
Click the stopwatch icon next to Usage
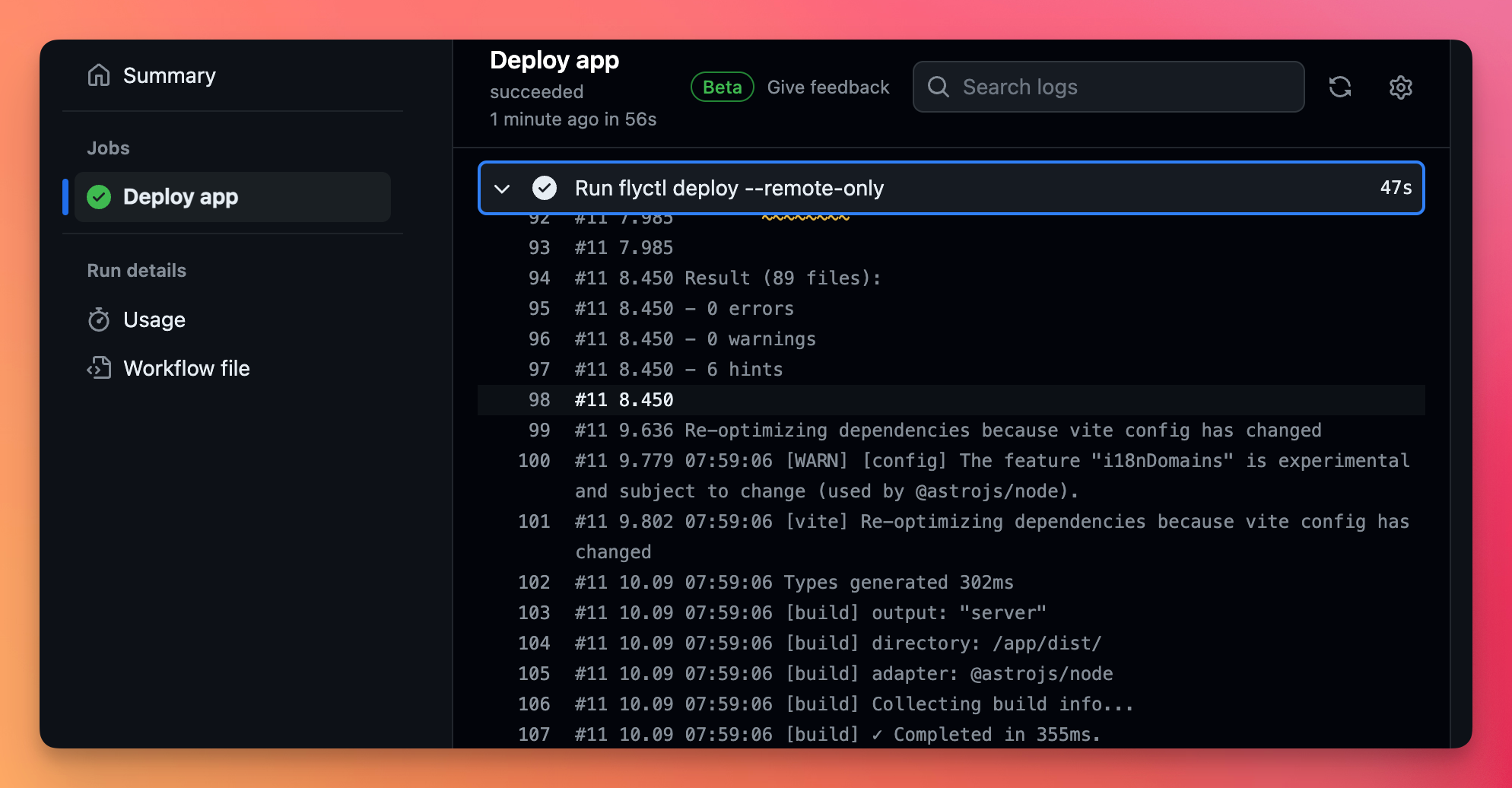(x=99, y=319)
